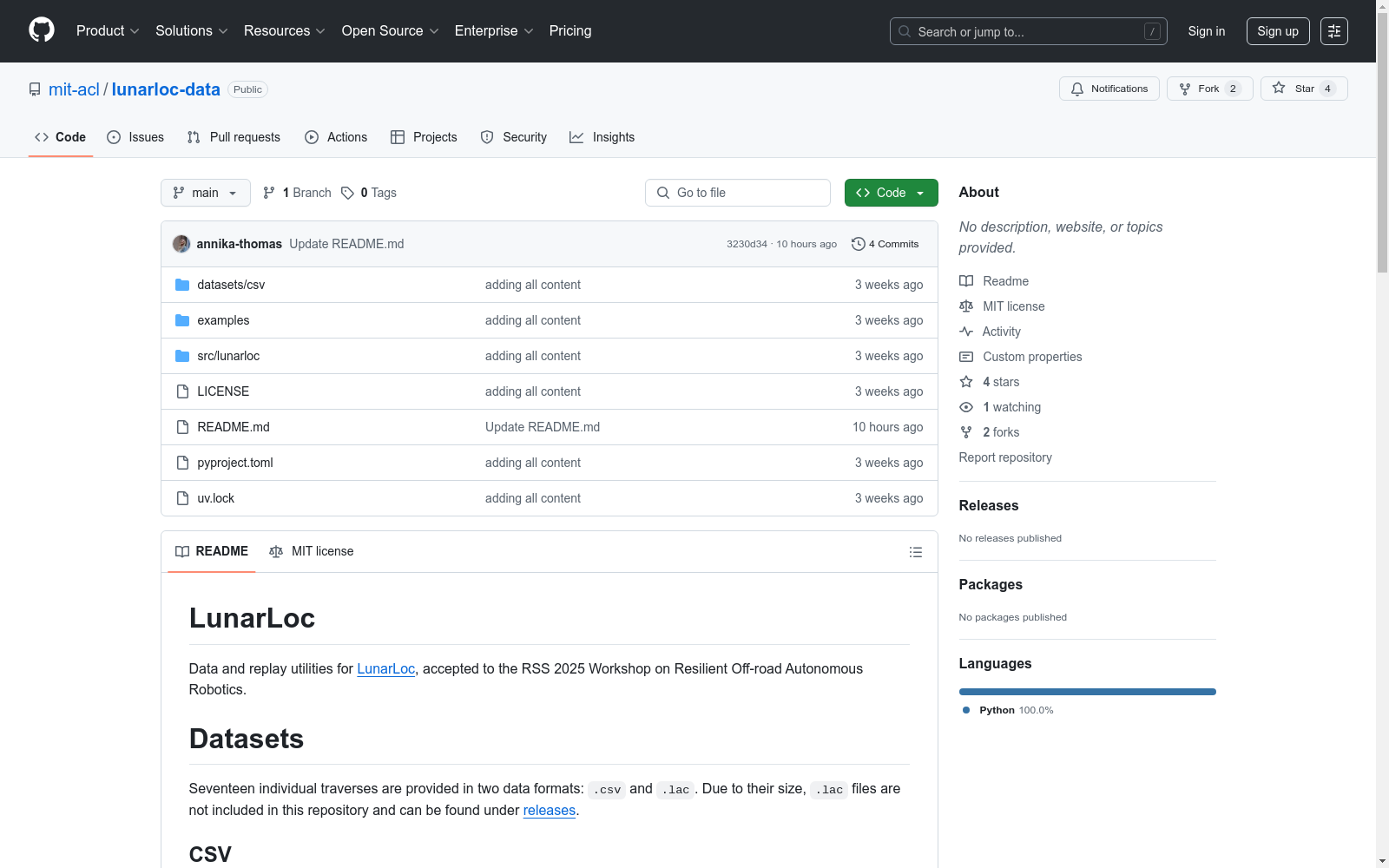Open the Packages section heading
Screen dimensions: 1389x868
tap(991, 584)
